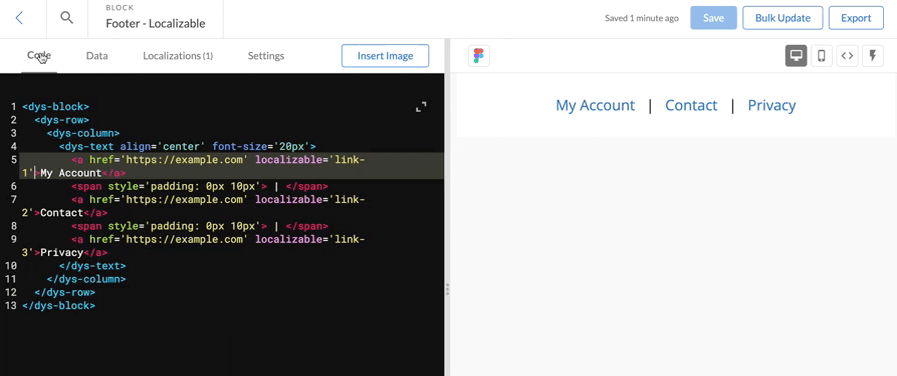The image size is (897, 376).
Task: Click the block title Footer - Localizable
Action: (x=156, y=23)
